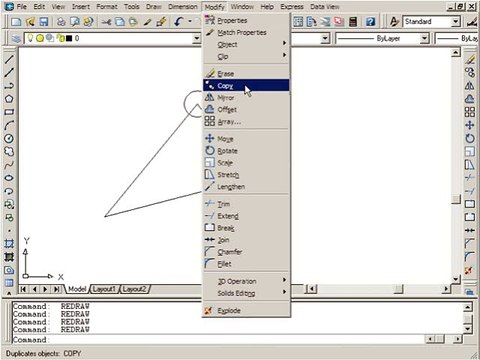This screenshot has width=480, height=360.
Task: Toggle the layer on/off lightbulb icon
Action: click(x=30, y=38)
